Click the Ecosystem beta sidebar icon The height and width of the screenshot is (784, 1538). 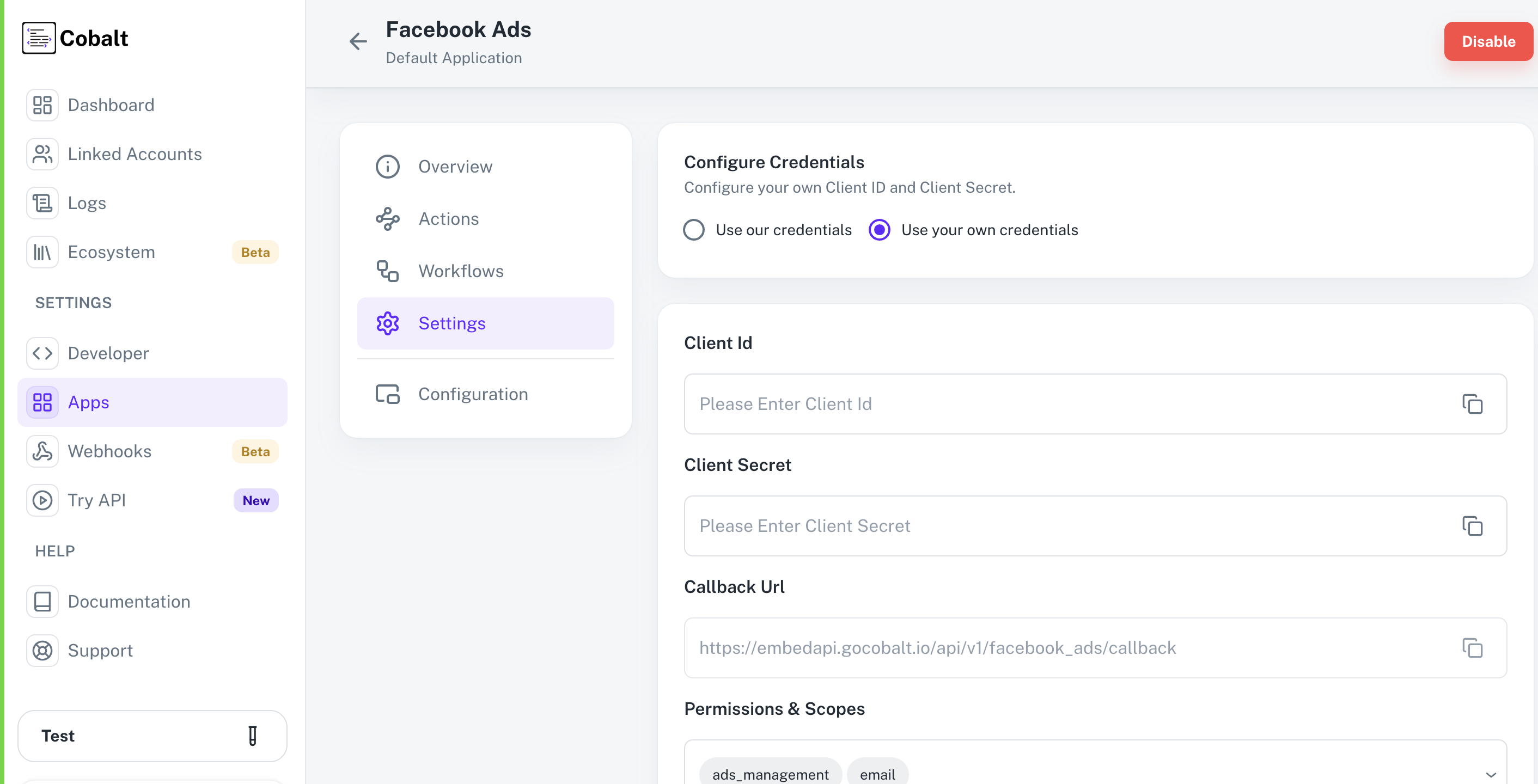click(42, 252)
